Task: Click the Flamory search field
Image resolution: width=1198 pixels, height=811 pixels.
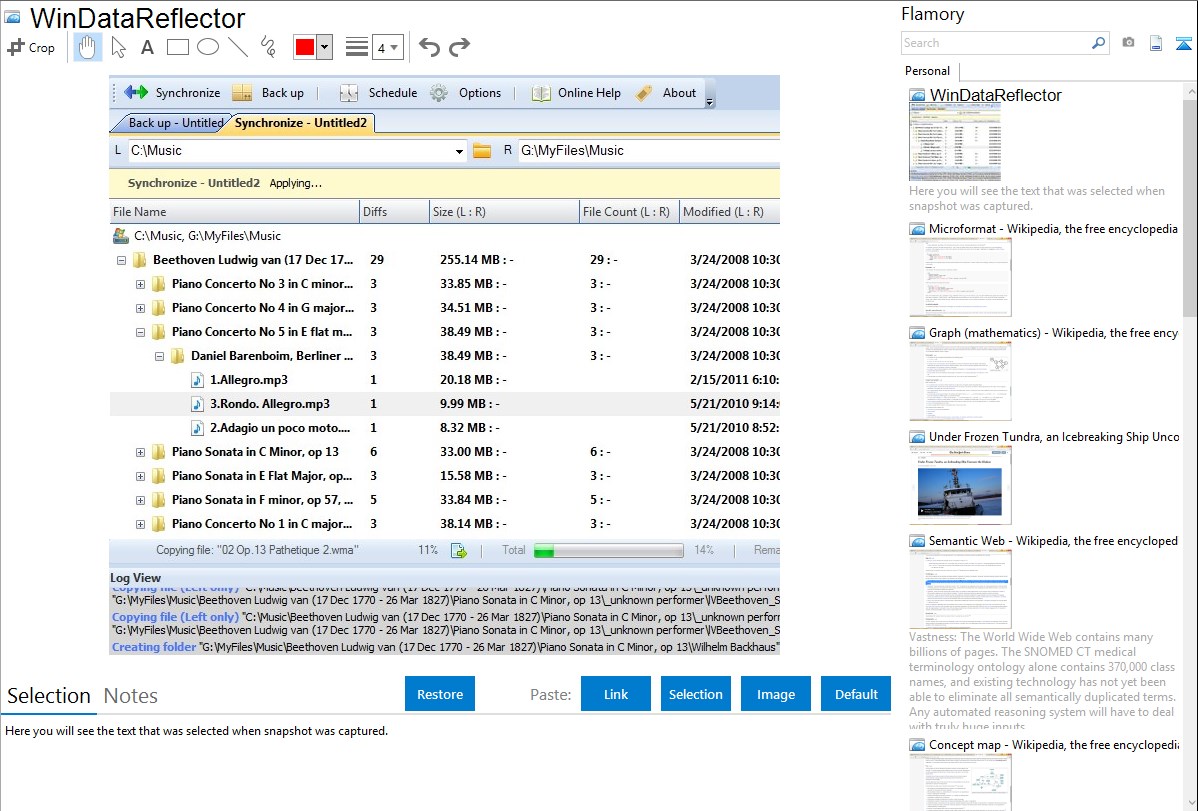Action: (995, 43)
